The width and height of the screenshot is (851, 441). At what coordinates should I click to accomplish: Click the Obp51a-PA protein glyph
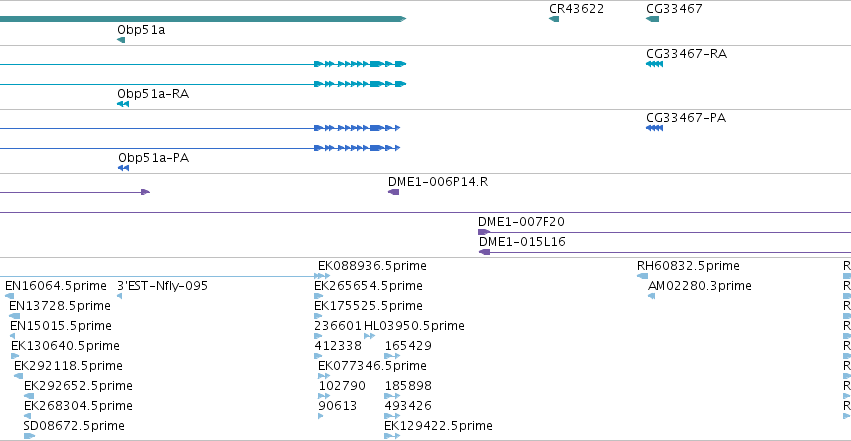tap(124, 168)
